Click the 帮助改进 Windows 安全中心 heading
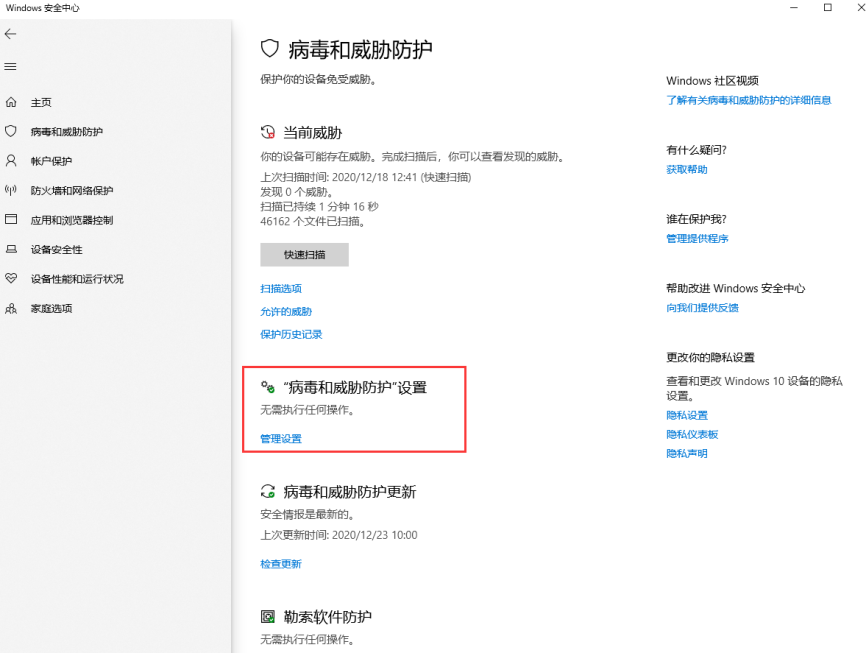This screenshot has height=653, width=866. click(x=736, y=288)
